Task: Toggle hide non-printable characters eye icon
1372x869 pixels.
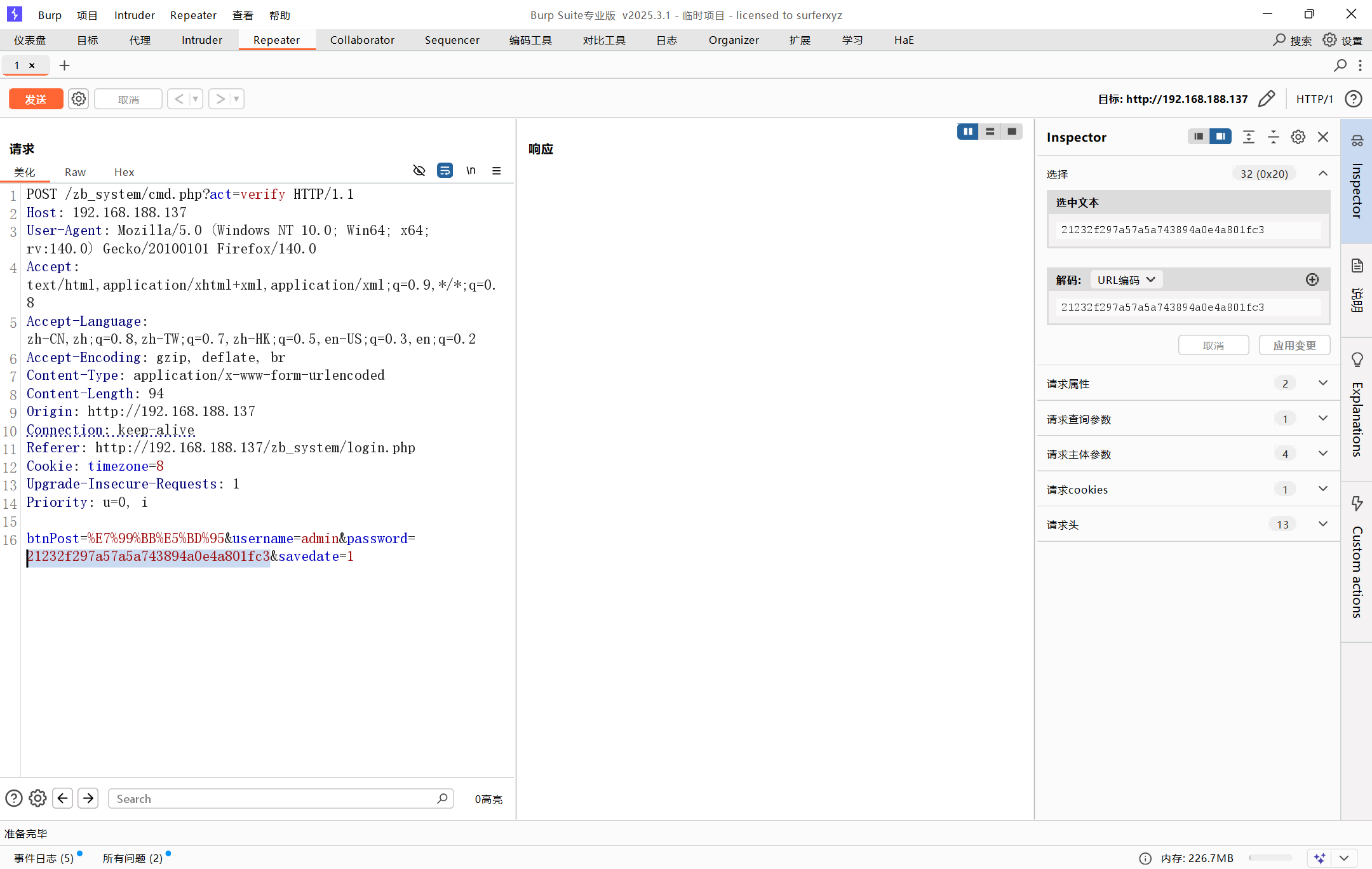Action: [x=419, y=170]
